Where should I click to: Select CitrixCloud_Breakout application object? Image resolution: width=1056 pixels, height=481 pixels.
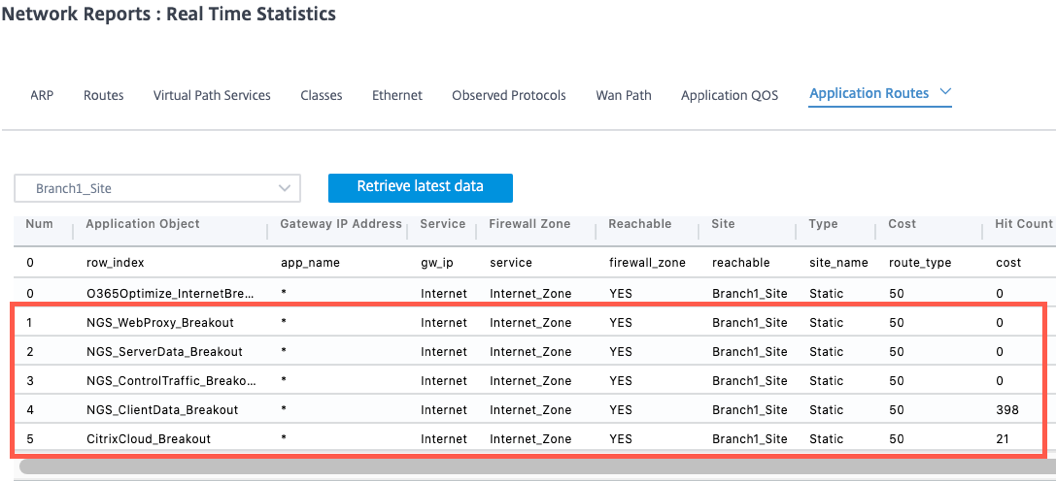pyautogui.click(x=148, y=439)
